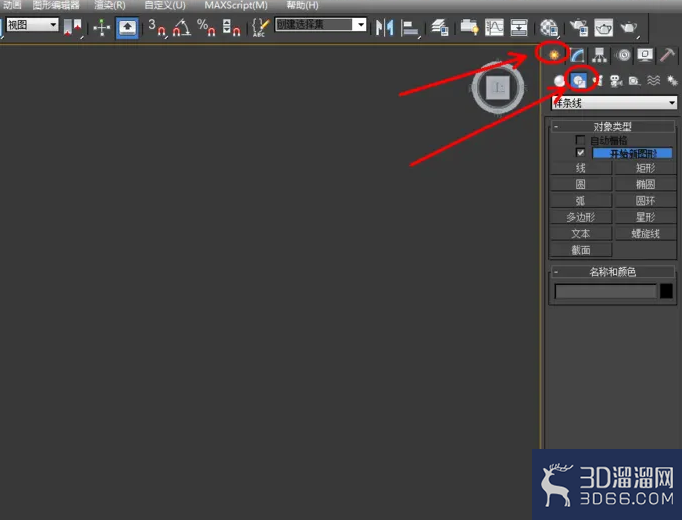Open the Render Setup teapot icon
The width and height of the screenshot is (682, 520).
click(x=579, y=27)
